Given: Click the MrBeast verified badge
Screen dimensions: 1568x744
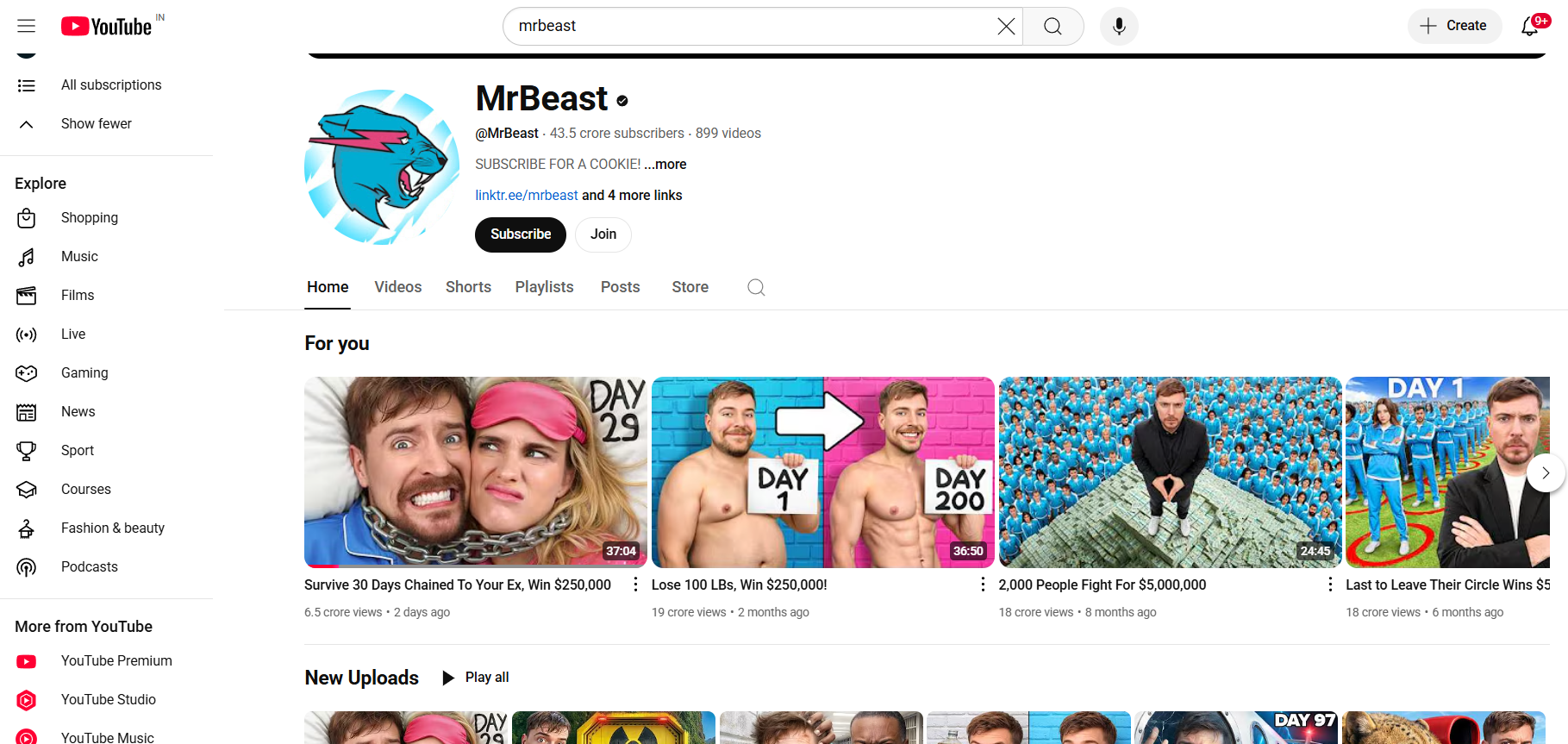Looking at the screenshot, I should point(622,101).
